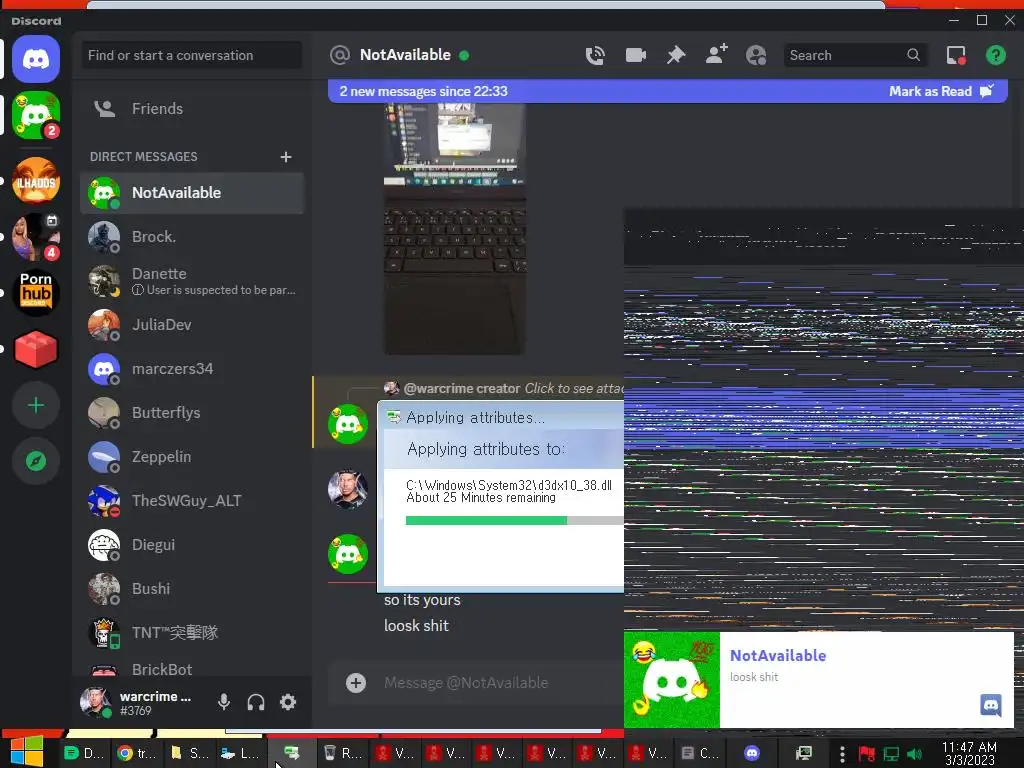Select NotAvailable direct message

(191, 193)
